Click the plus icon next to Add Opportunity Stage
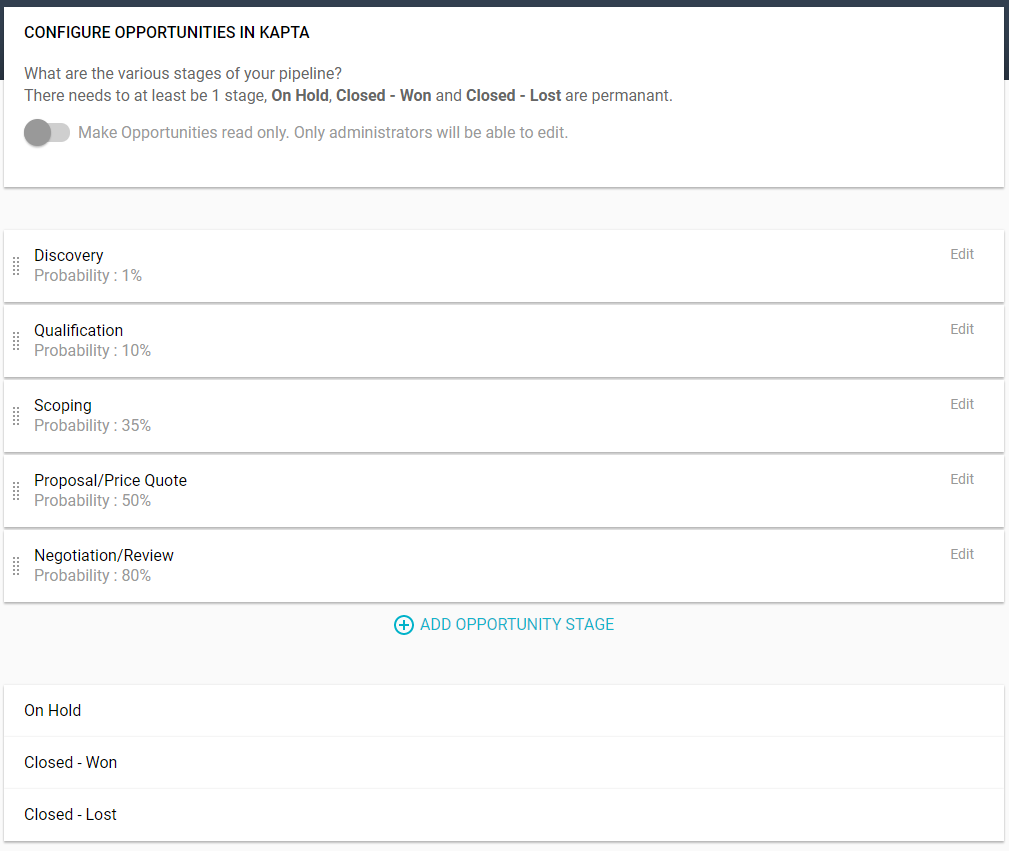 point(404,624)
